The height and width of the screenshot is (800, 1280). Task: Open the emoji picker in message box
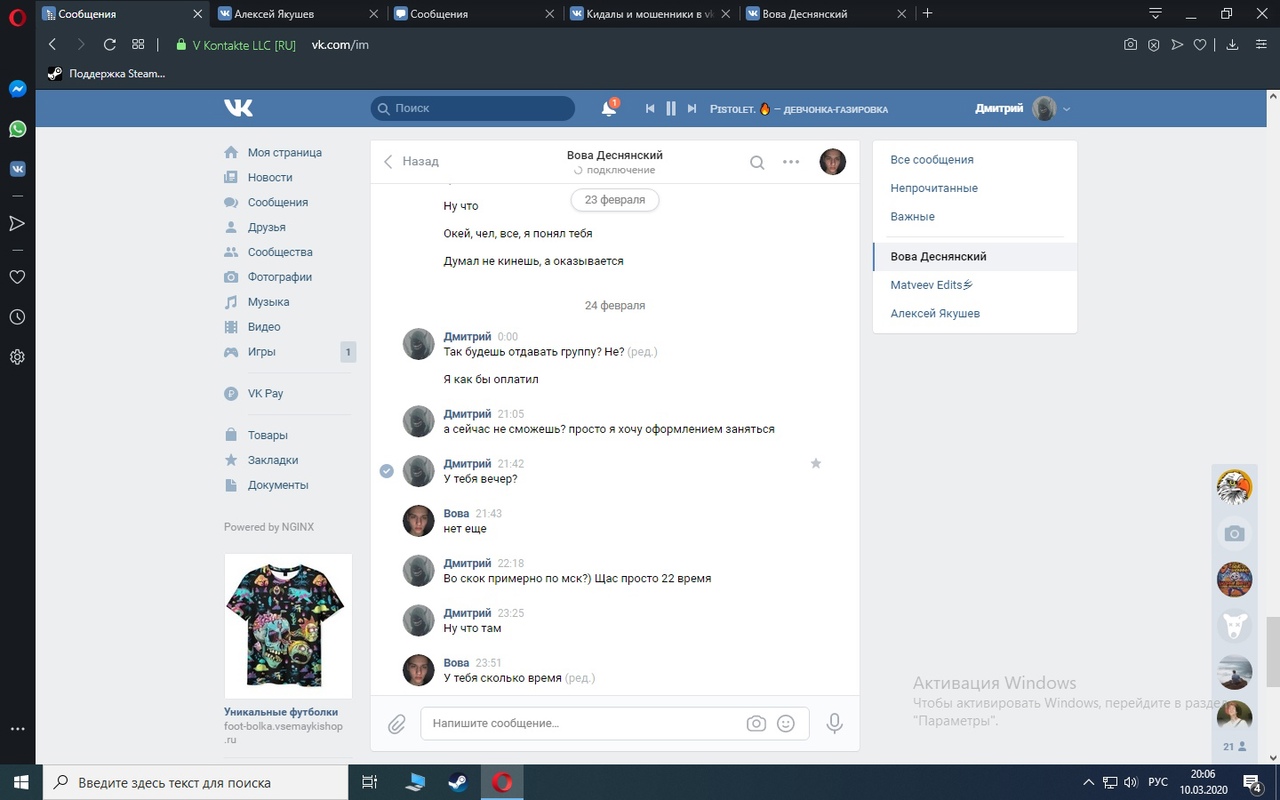786,723
